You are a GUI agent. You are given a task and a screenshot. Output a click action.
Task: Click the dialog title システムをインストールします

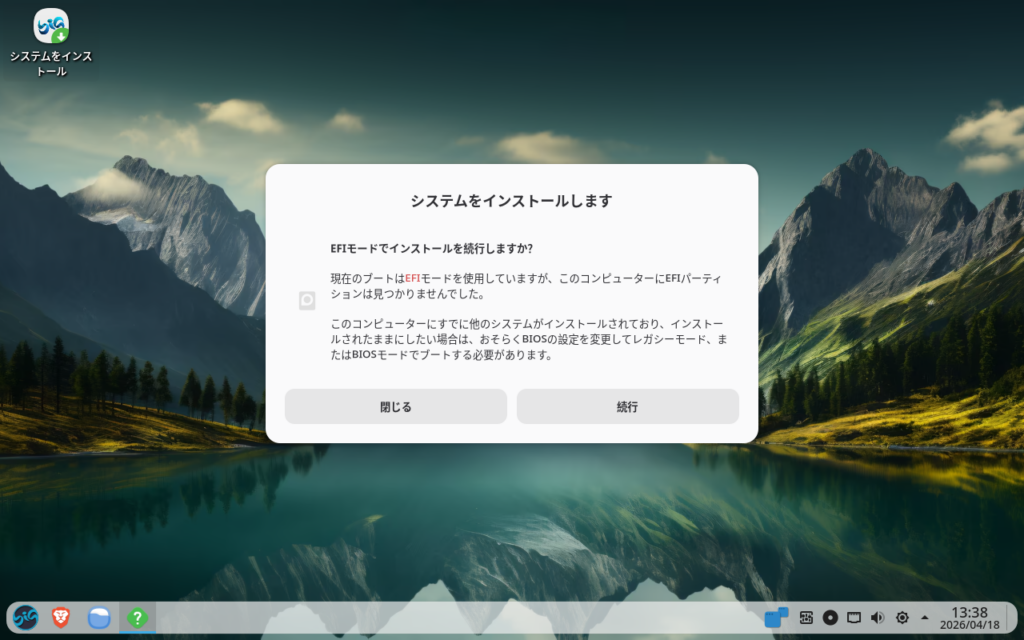coord(511,201)
